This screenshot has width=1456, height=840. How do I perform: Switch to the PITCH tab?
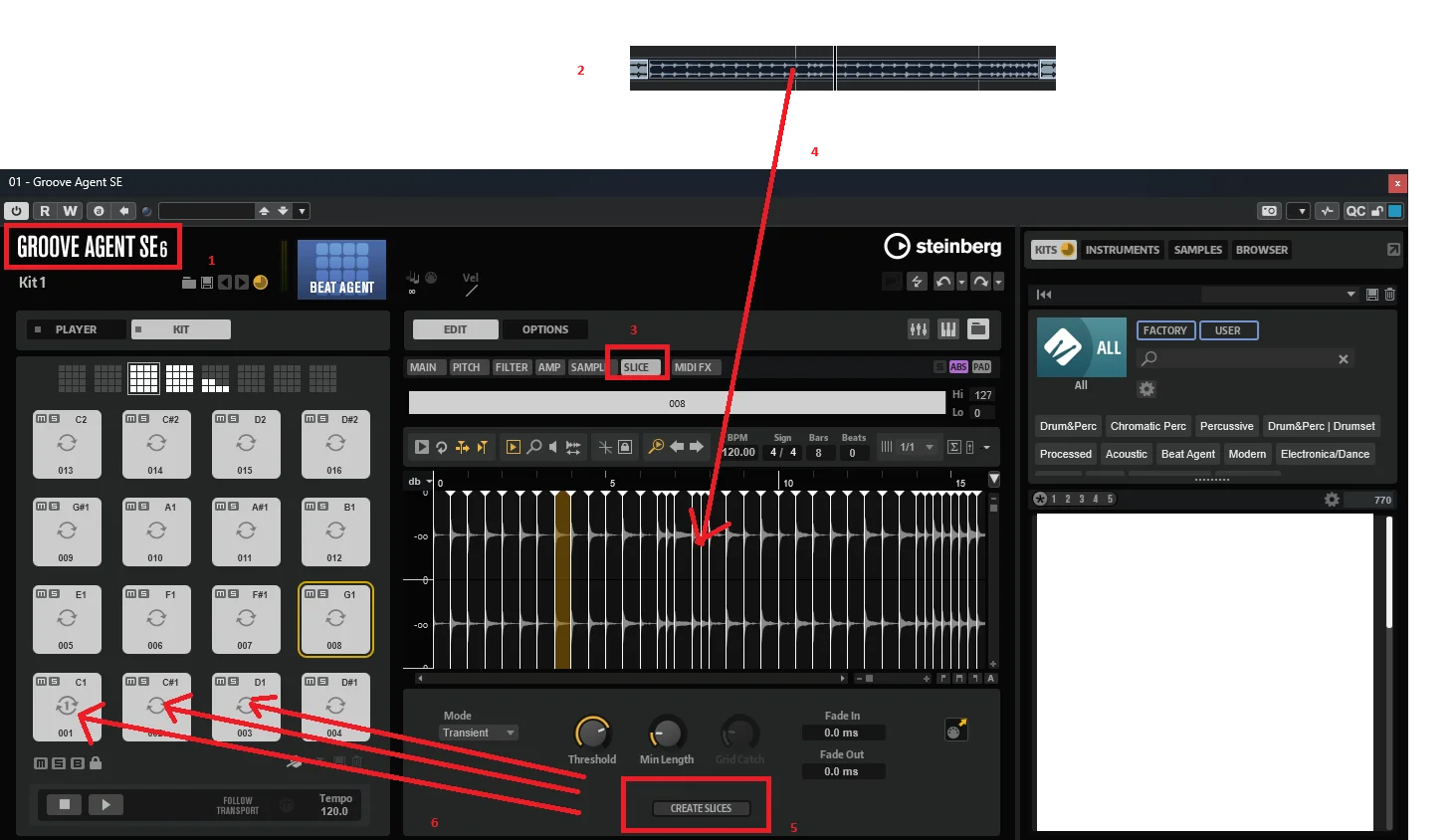466,367
